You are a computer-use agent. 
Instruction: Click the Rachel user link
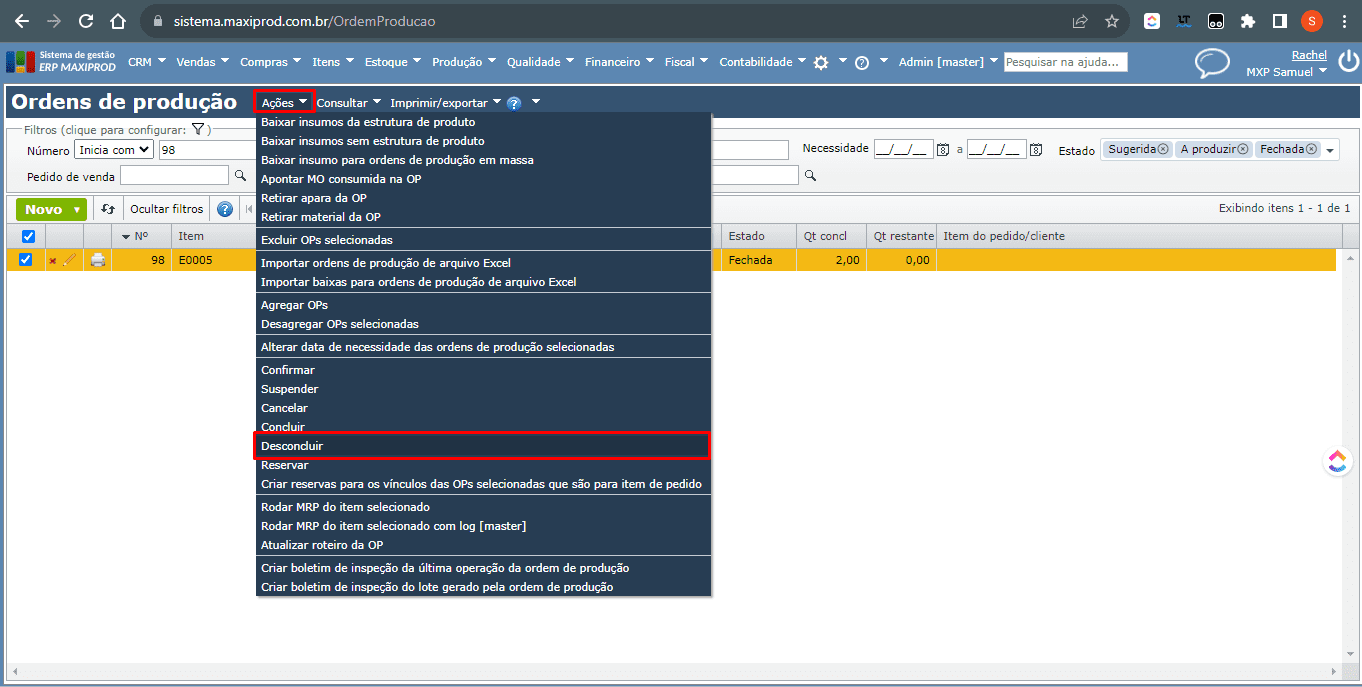(x=1309, y=55)
